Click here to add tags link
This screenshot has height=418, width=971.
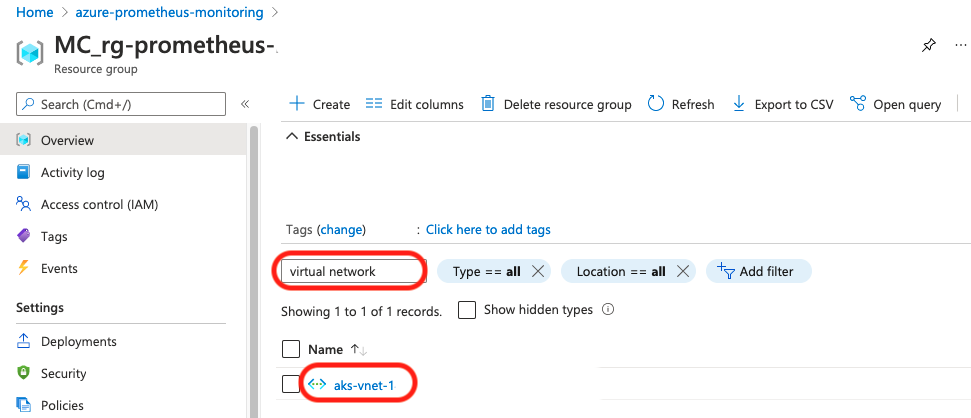tap(488, 230)
